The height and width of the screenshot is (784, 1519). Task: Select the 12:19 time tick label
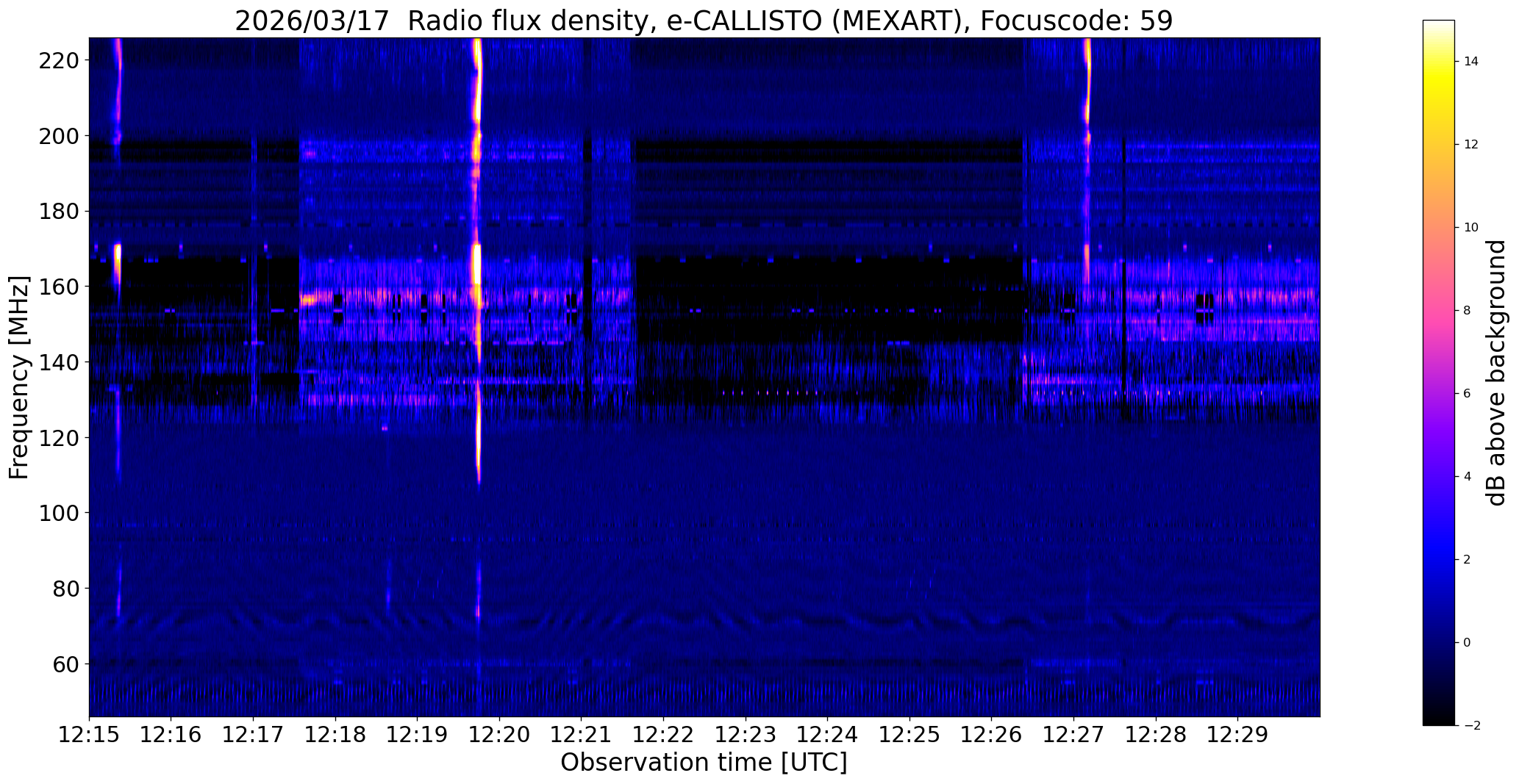coord(418,734)
